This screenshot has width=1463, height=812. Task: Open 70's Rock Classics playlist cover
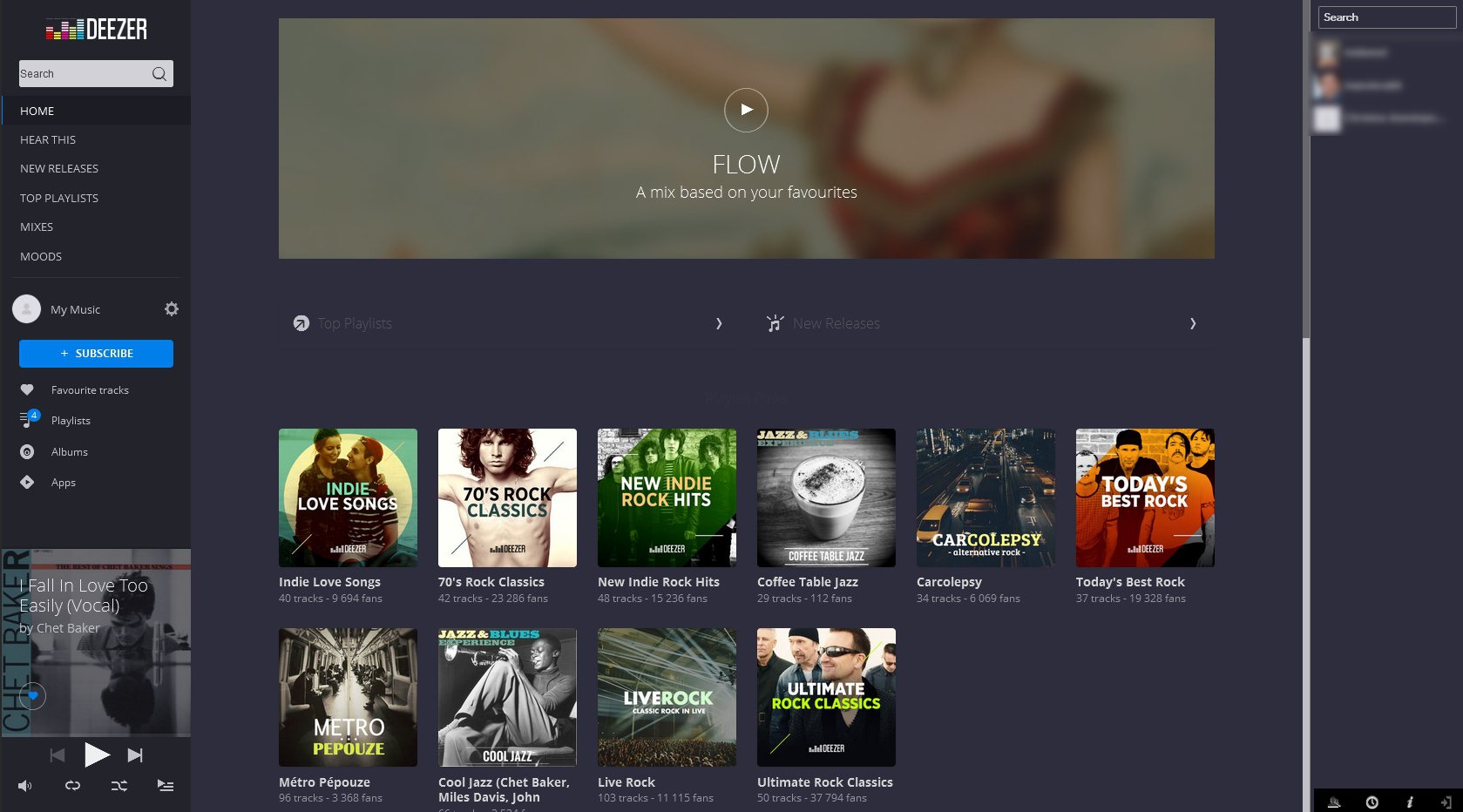coord(507,497)
